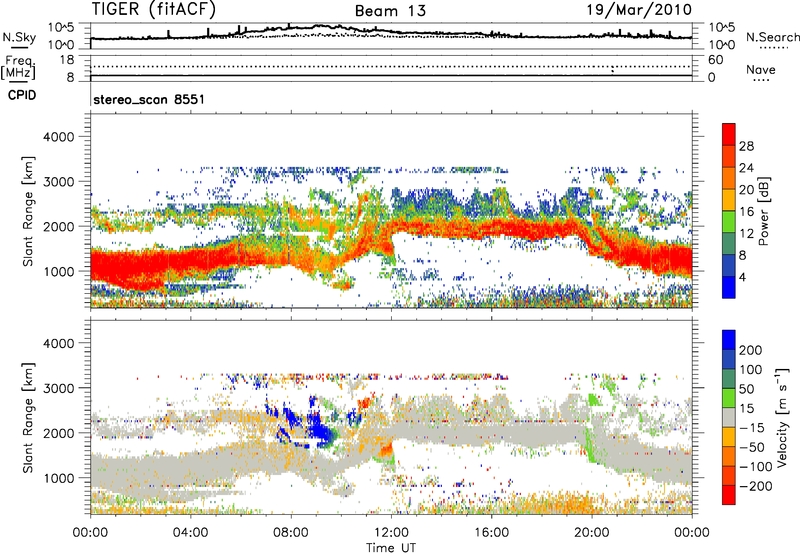The width and height of the screenshot is (800, 554).
Task: Click the 'Velocity [m s-1]' color bar label
Action: 782,417
